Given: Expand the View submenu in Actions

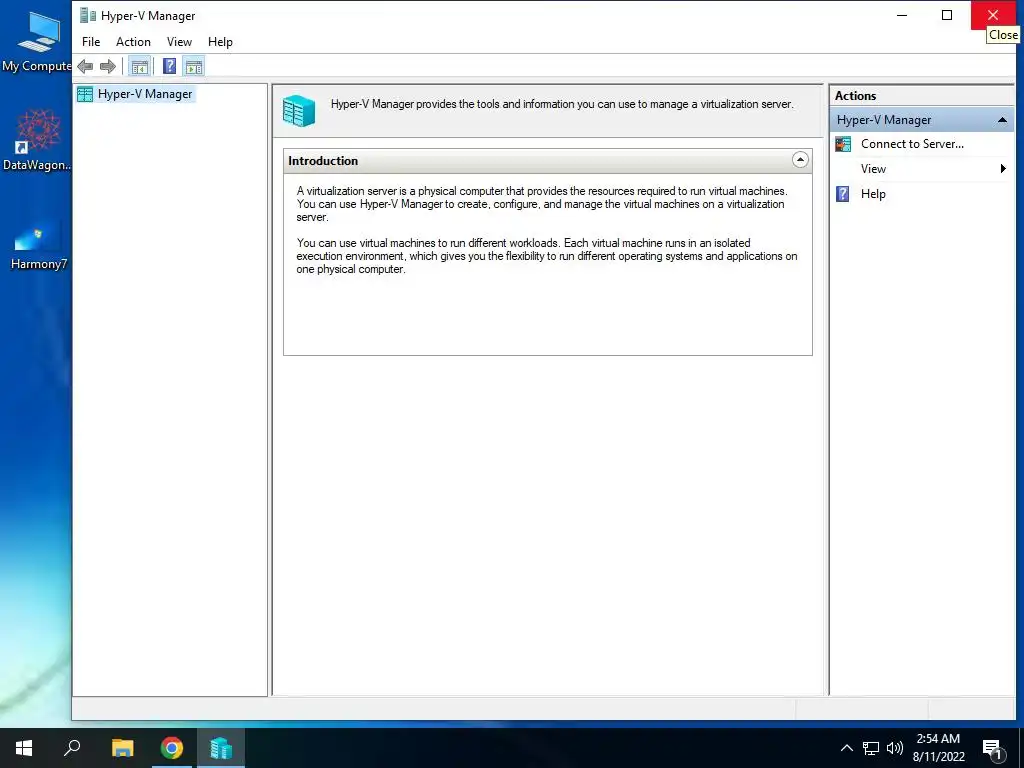Looking at the screenshot, I should pos(921,169).
